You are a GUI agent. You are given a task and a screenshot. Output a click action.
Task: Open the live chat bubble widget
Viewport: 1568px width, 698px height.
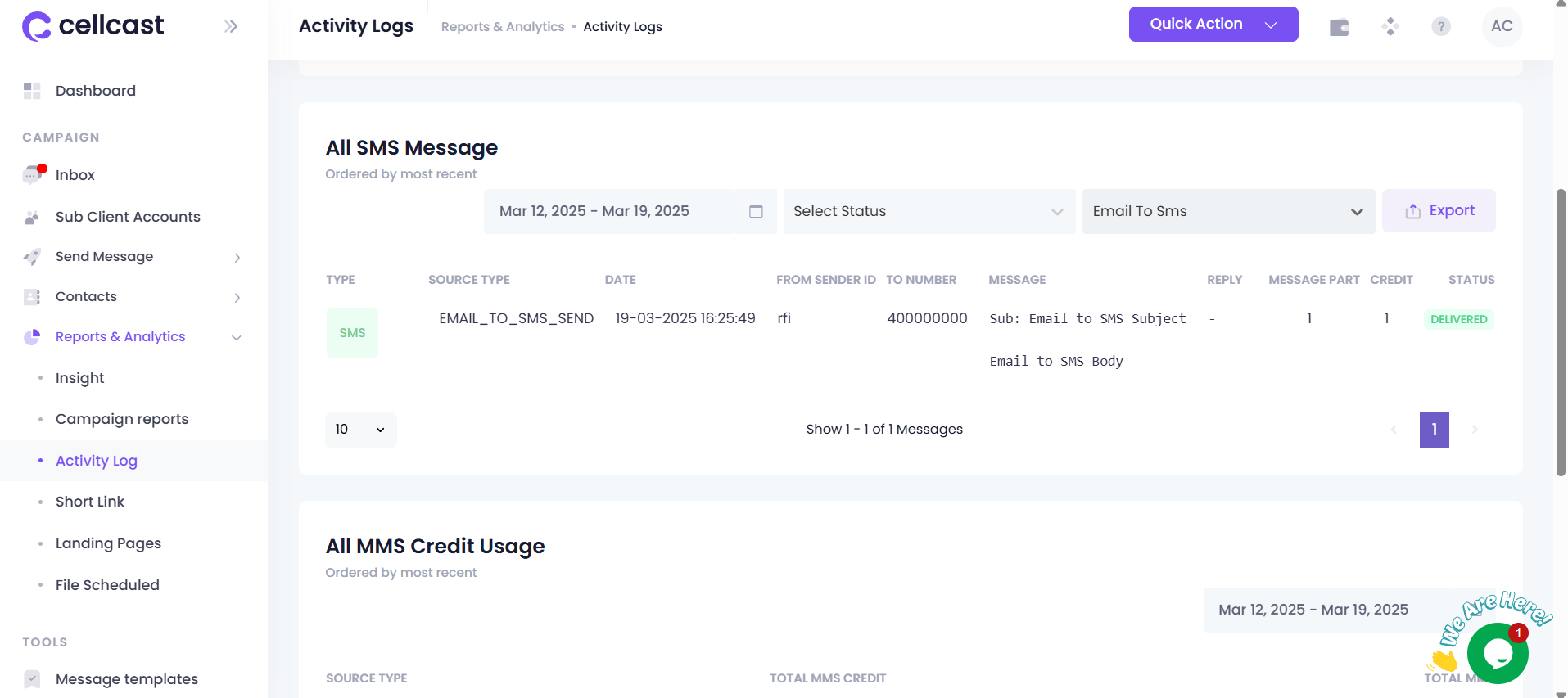click(x=1498, y=653)
